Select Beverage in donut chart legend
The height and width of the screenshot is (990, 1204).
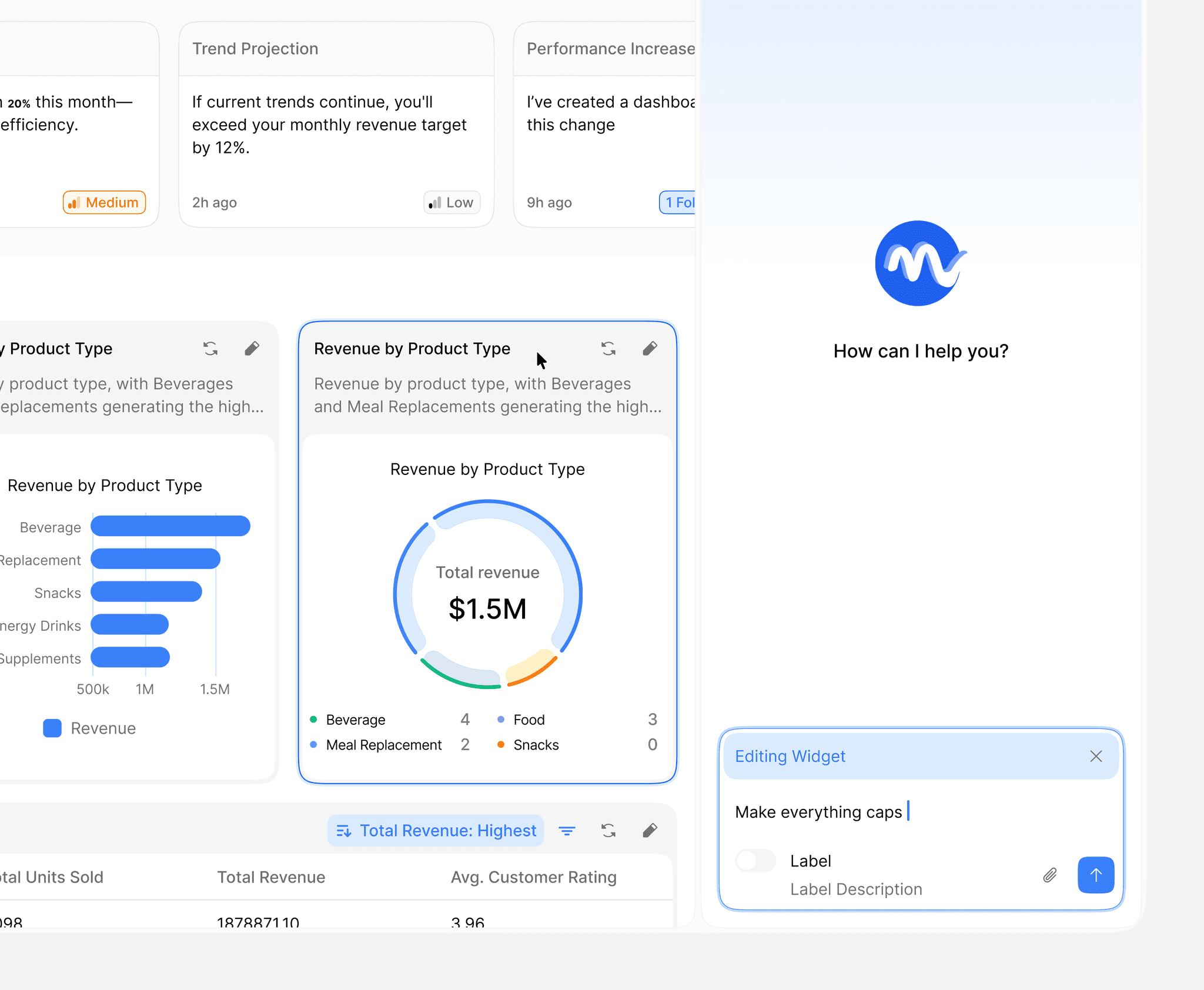coord(355,720)
